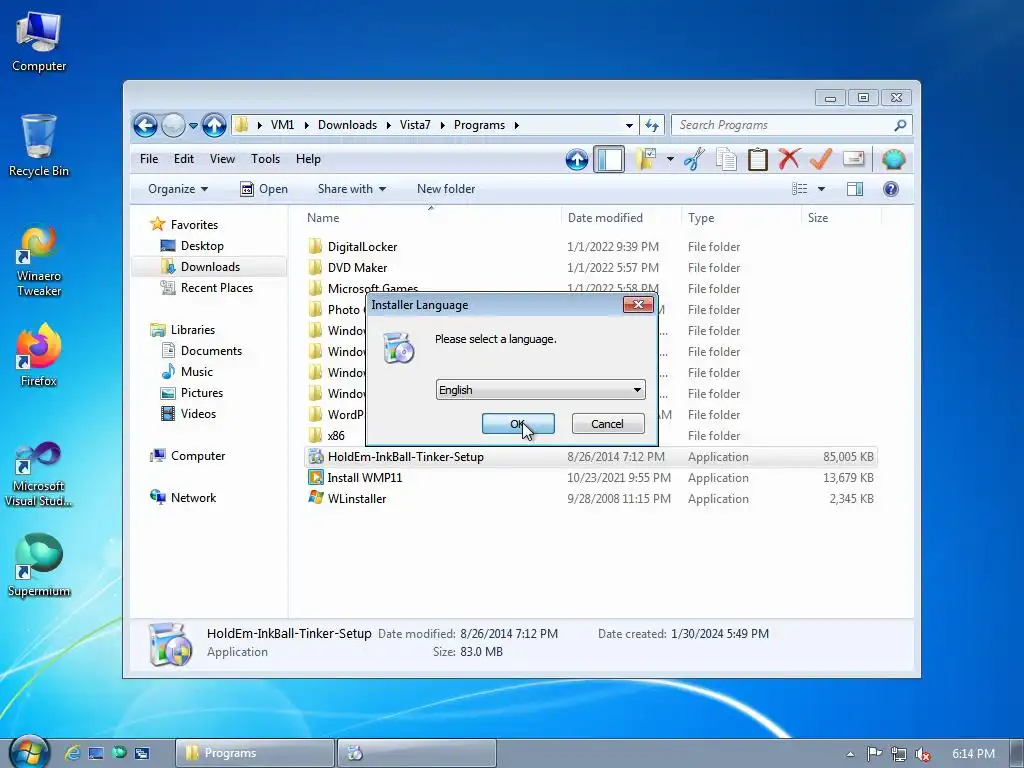The width and height of the screenshot is (1024, 768).
Task: Click the folder options icon with checkmark
Action: (646, 159)
